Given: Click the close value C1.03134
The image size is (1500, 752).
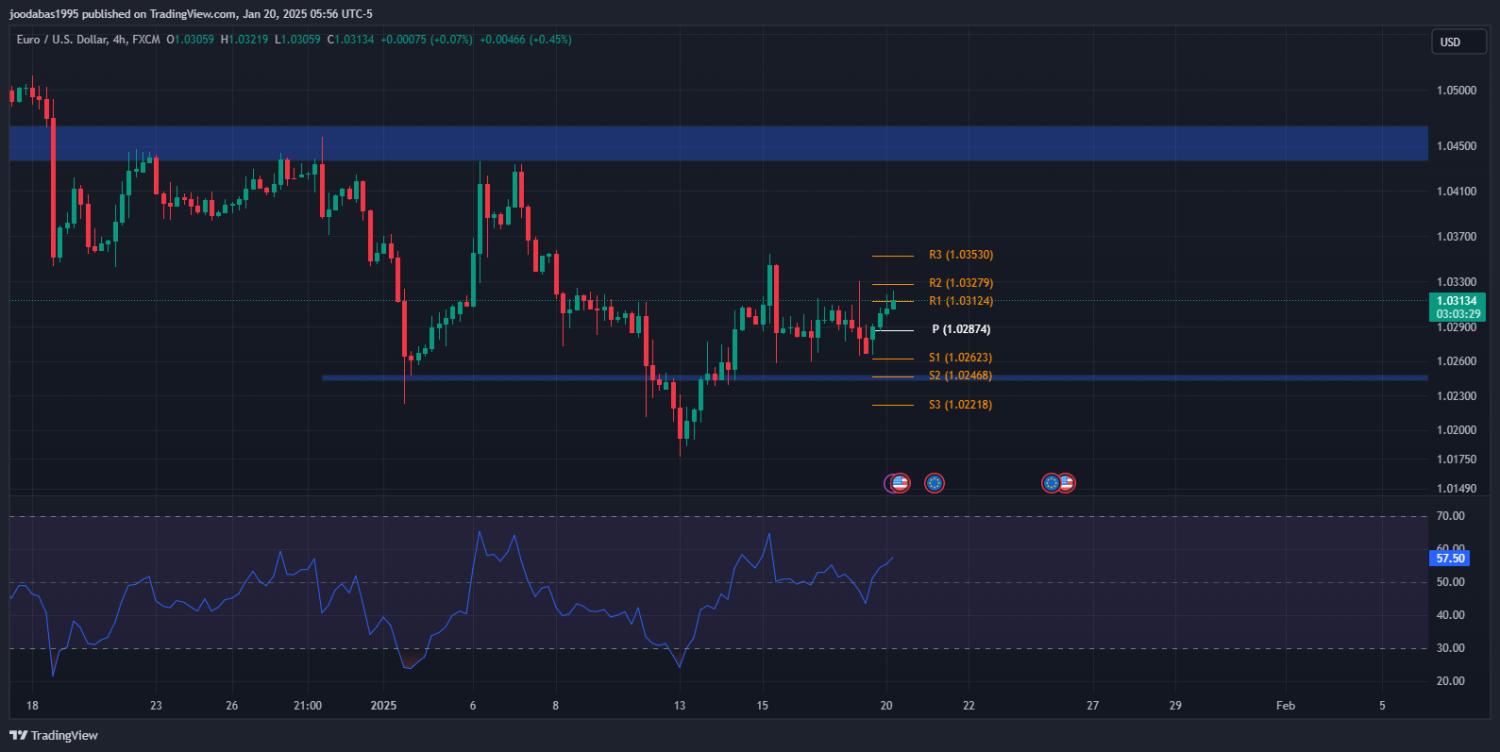Looking at the screenshot, I should [x=351, y=40].
